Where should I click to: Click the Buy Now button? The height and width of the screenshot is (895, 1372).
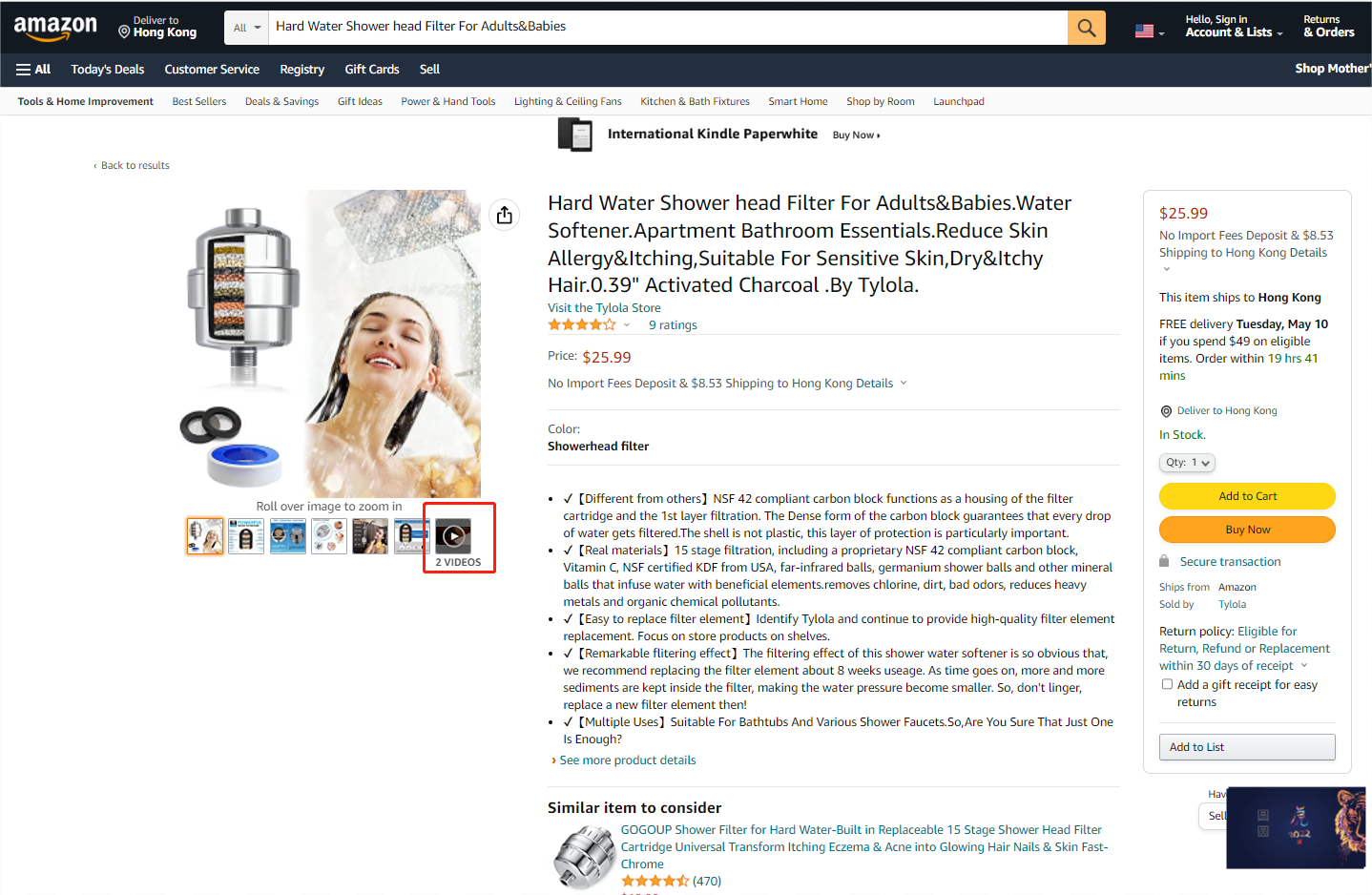pyautogui.click(x=1247, y=530)
